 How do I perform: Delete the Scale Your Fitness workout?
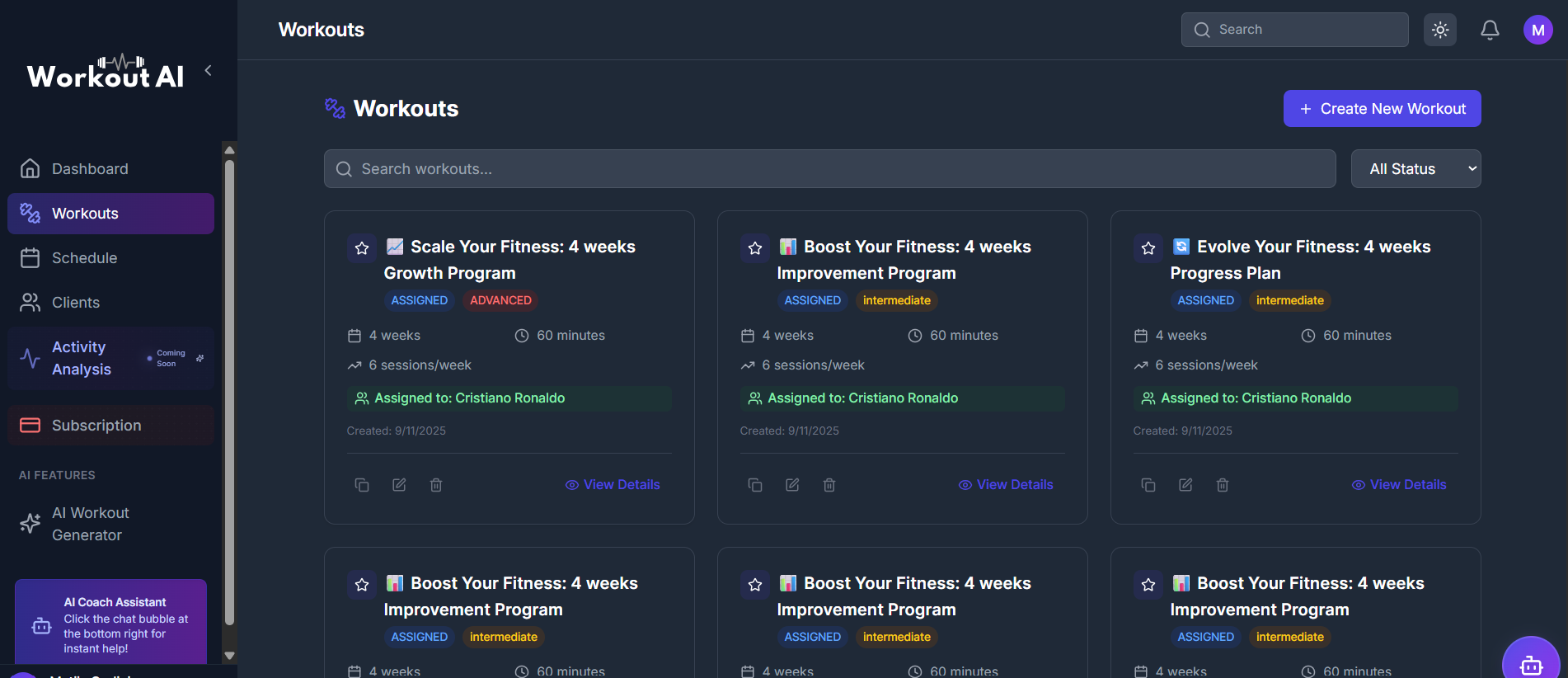(x=436, y=485)
